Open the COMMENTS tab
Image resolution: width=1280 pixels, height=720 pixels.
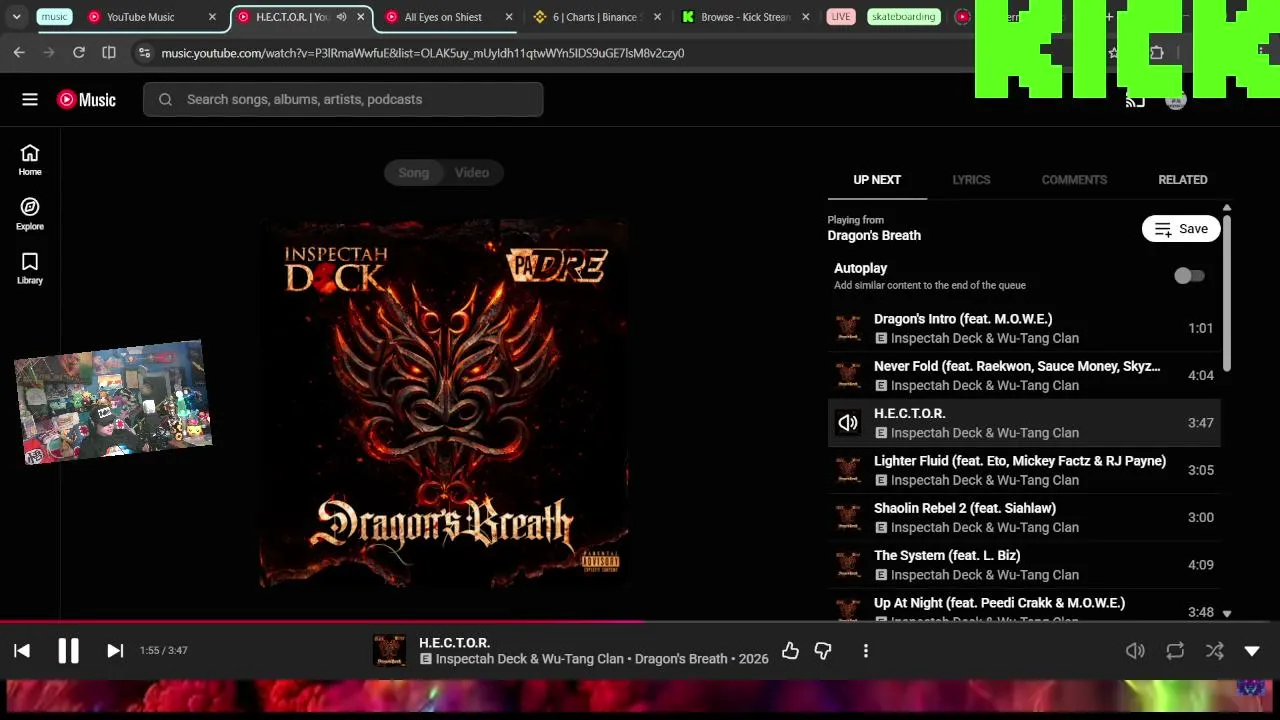(x=1074, y=180)
